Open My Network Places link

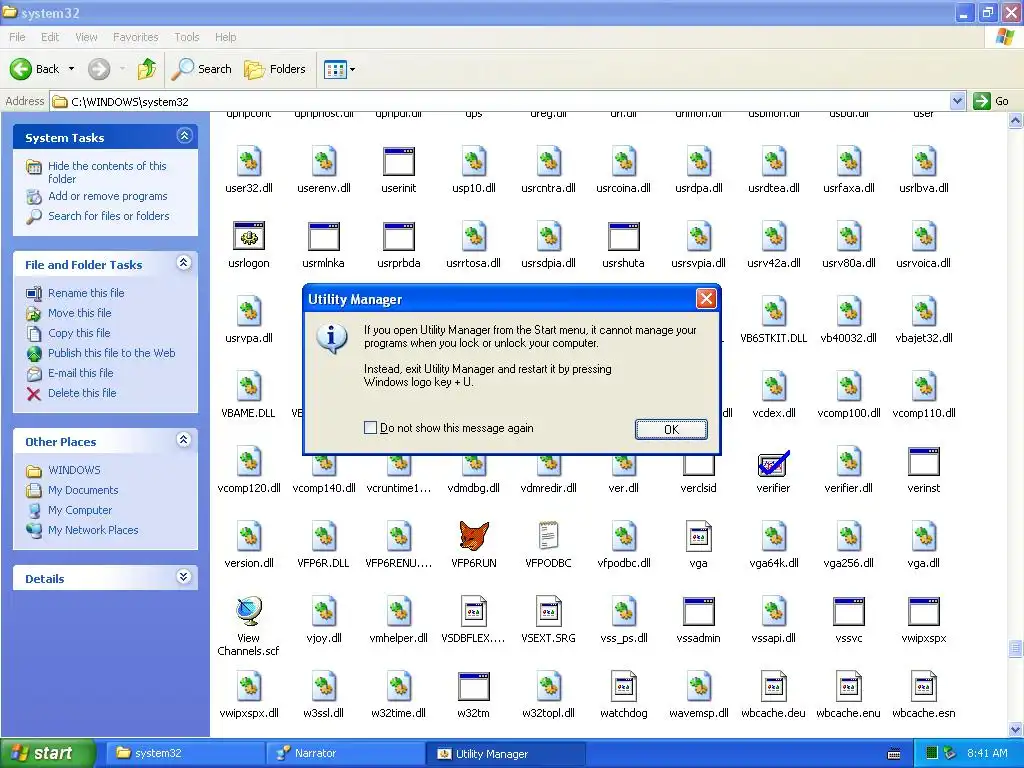click(x=93, y=530)
